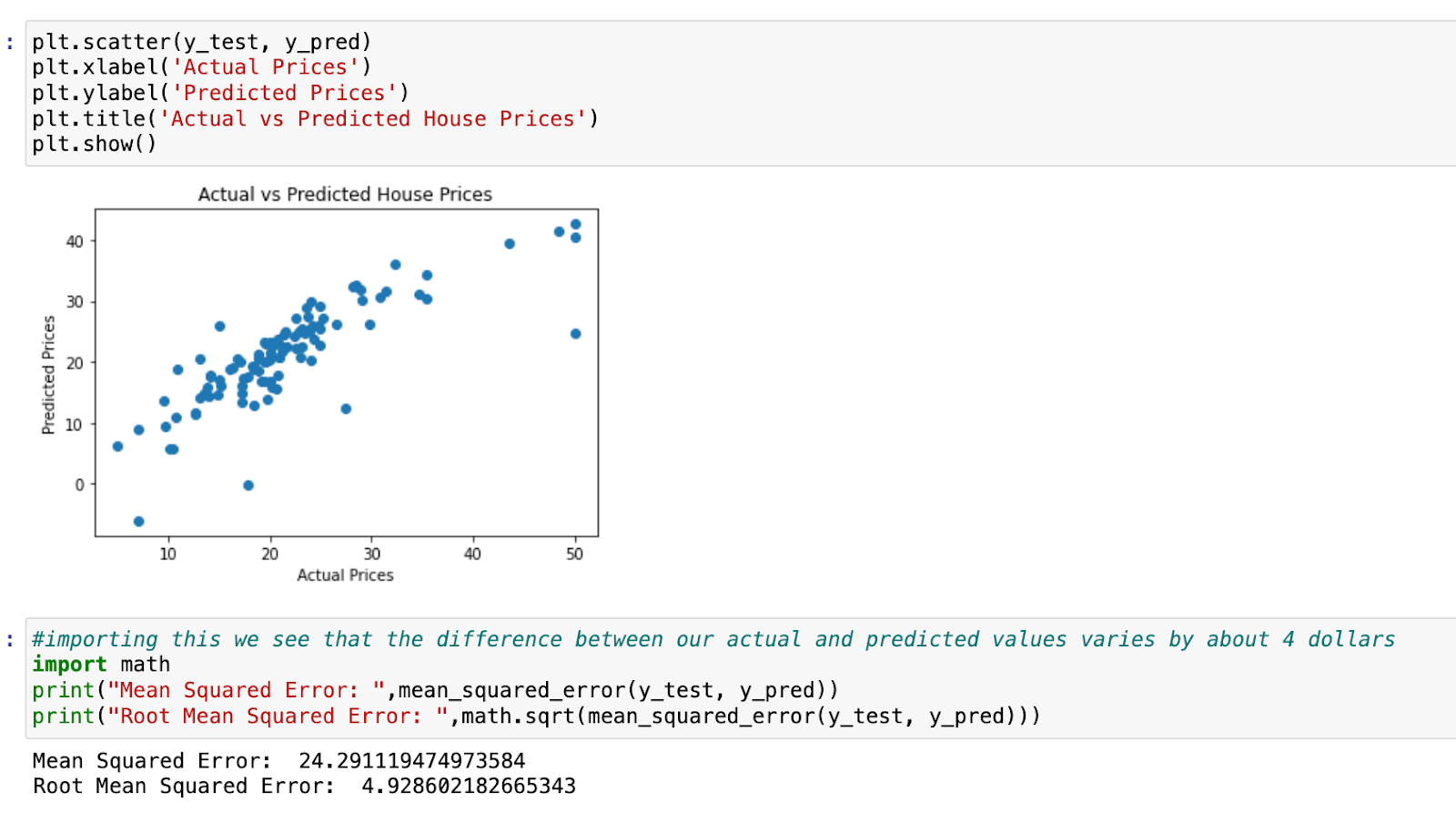Click the '#importing this we see' comment line
This screenshot has width=1456, height=813.
tap(713, 639)
